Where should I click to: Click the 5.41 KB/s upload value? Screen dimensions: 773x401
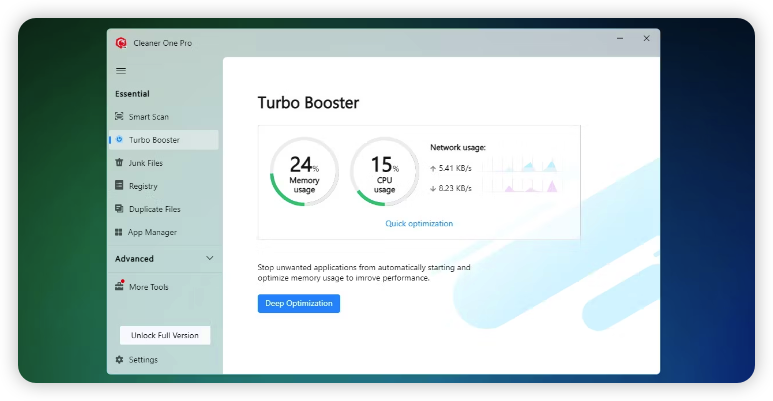point(455,168)
